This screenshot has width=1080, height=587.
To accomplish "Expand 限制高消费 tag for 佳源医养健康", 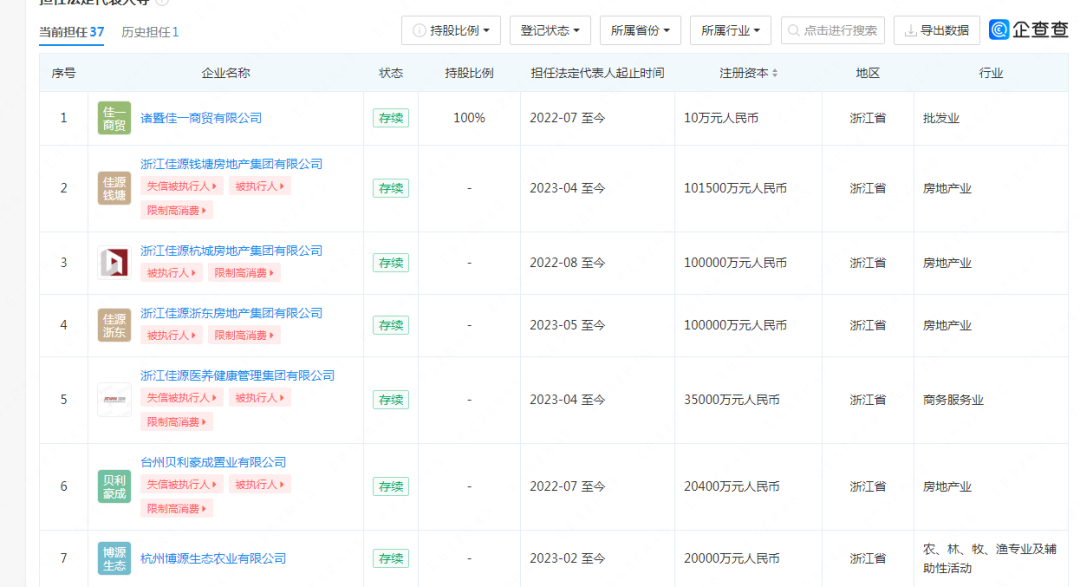I will (176, 422).
